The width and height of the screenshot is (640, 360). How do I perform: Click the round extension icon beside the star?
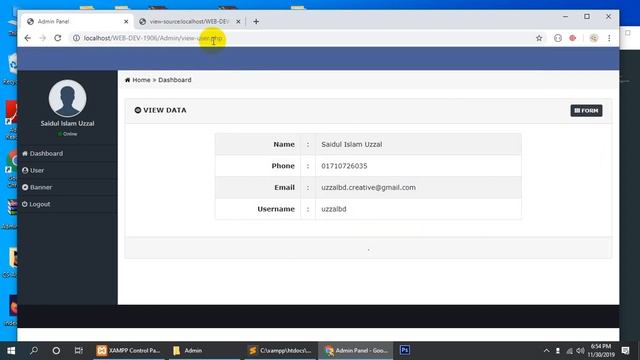(x=558, y=38)
